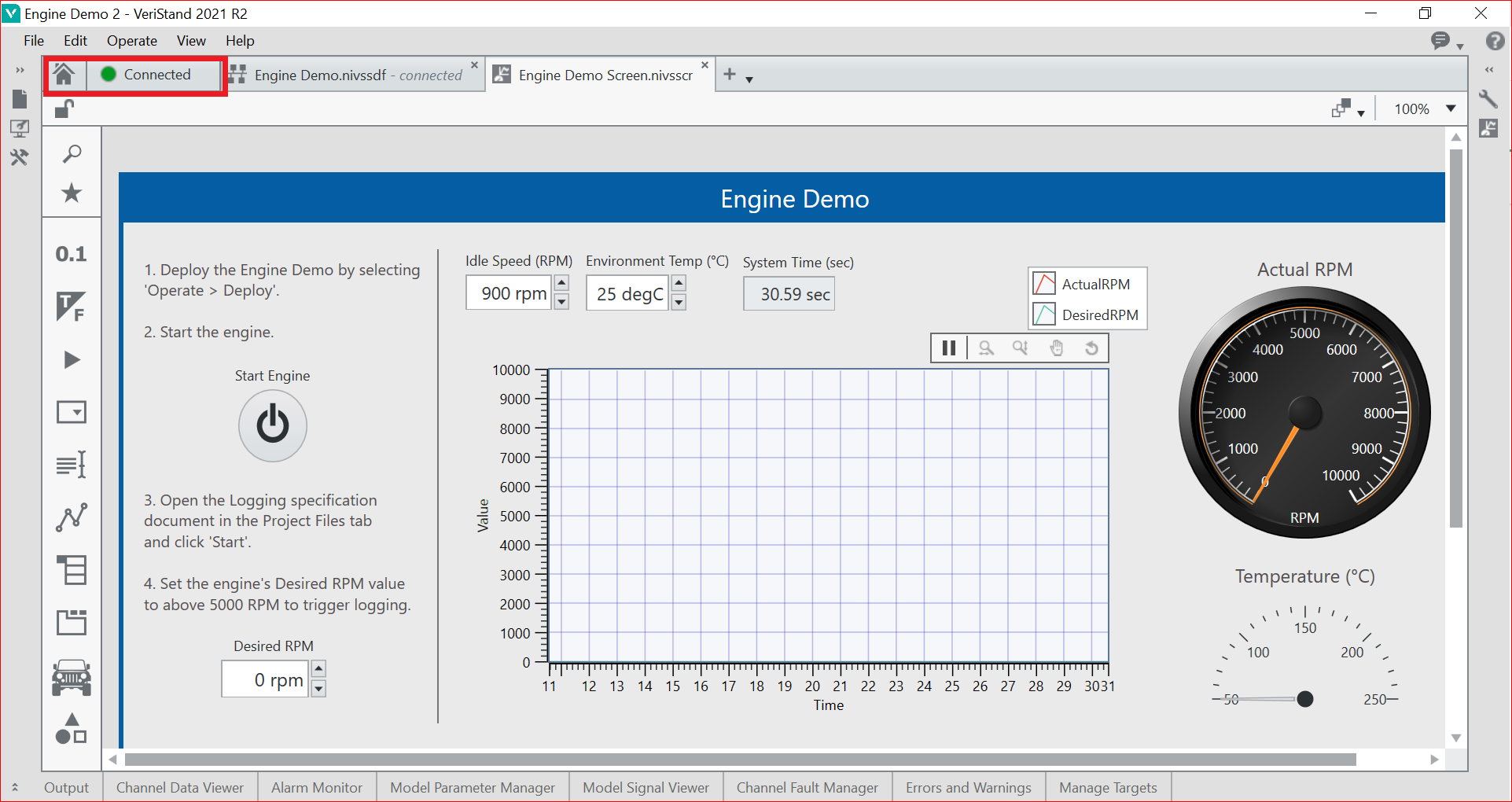Open favorites star in the palette
Screen dimensions: 1512x802
[72, 193]
